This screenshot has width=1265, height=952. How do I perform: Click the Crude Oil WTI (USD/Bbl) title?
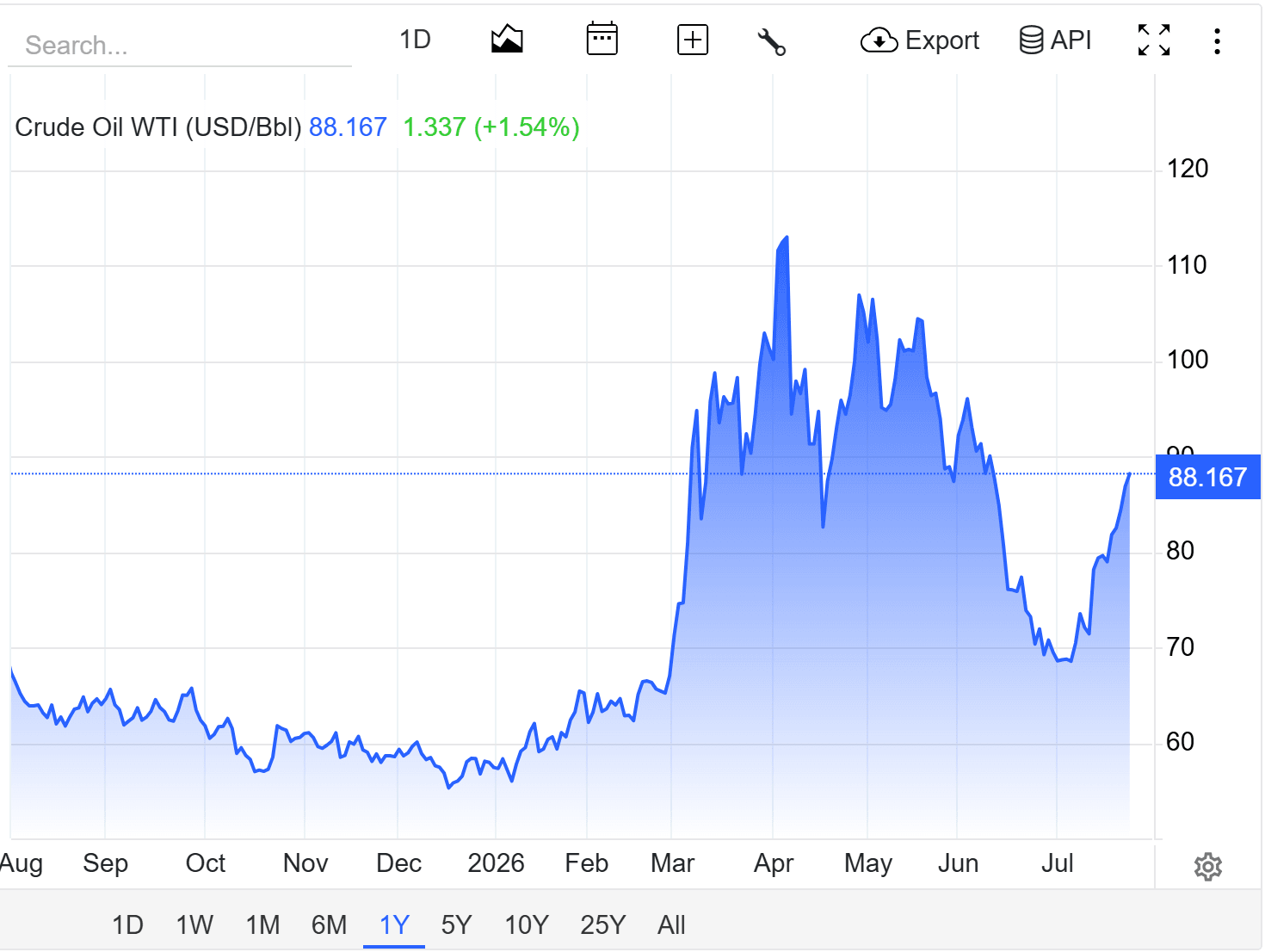point(158,127)
